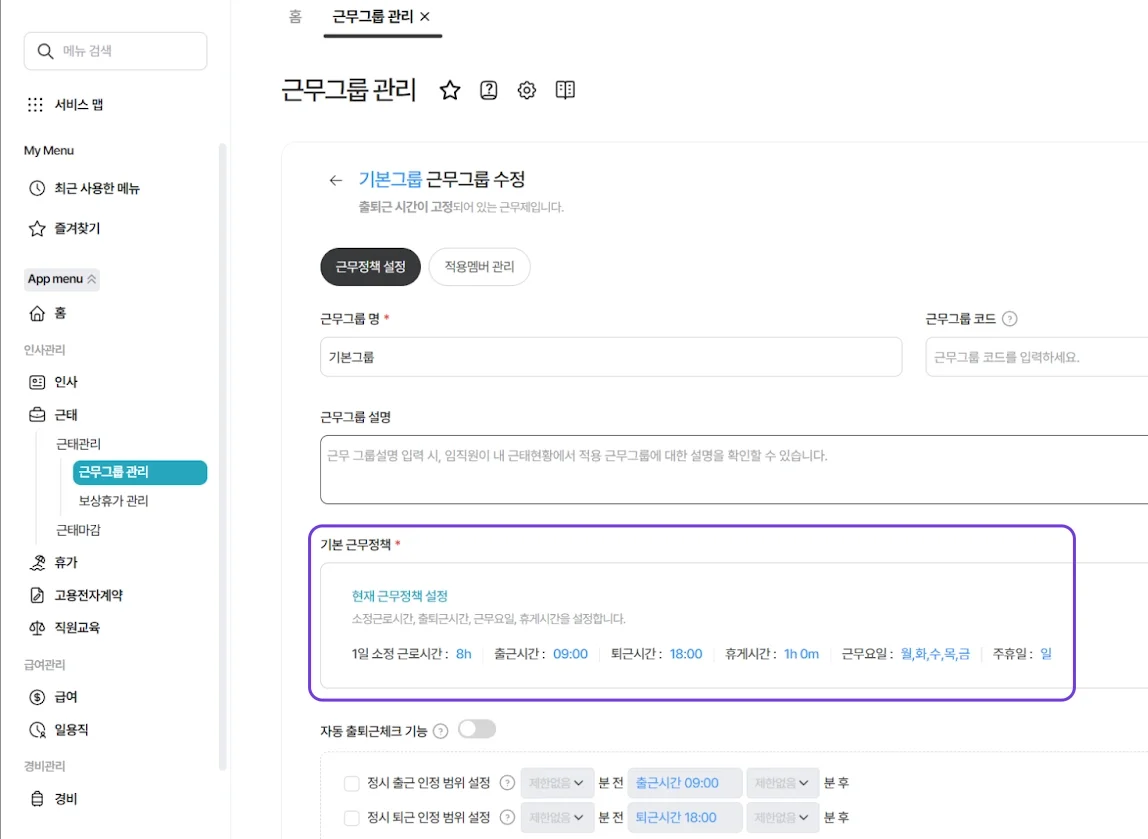Switch to the 적용멤버 관리 tab
This screenshot has height=839, width=1148.
(x=479, y=267)
